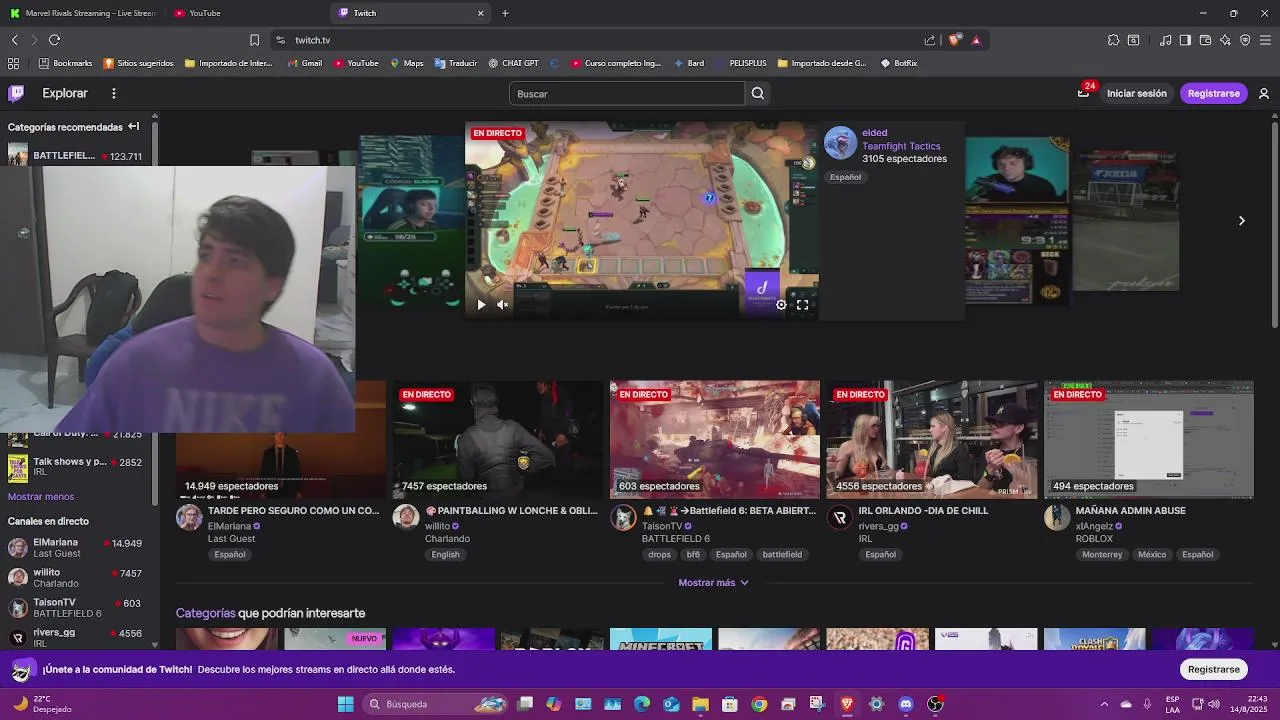
Task: Collapse the Categorías recomendadas sidebar
Action: pyautogui.click(x=134, y=127)
